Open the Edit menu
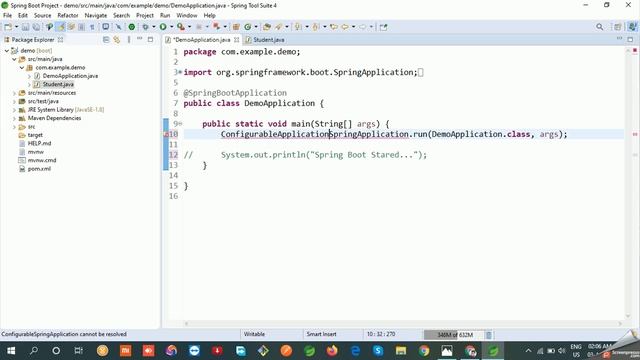The image size is (640, 360). [23, 16]
